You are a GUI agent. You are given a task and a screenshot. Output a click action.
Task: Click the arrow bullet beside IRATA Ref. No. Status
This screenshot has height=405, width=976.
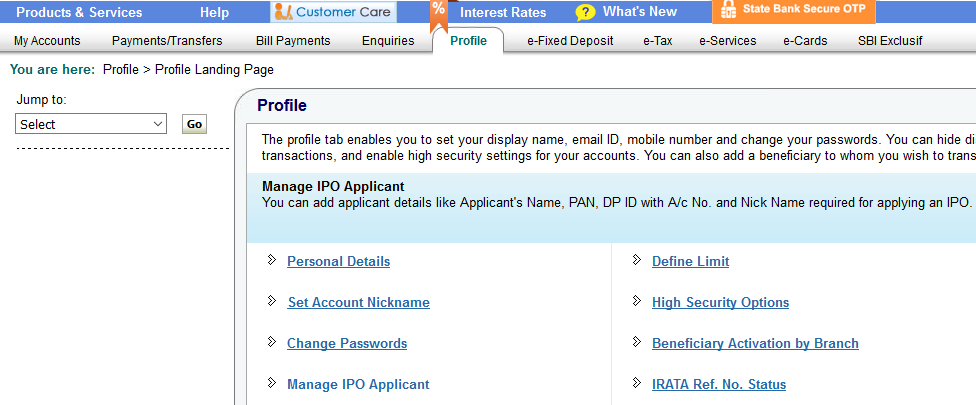pyautogui.click(x=636, y=383)
